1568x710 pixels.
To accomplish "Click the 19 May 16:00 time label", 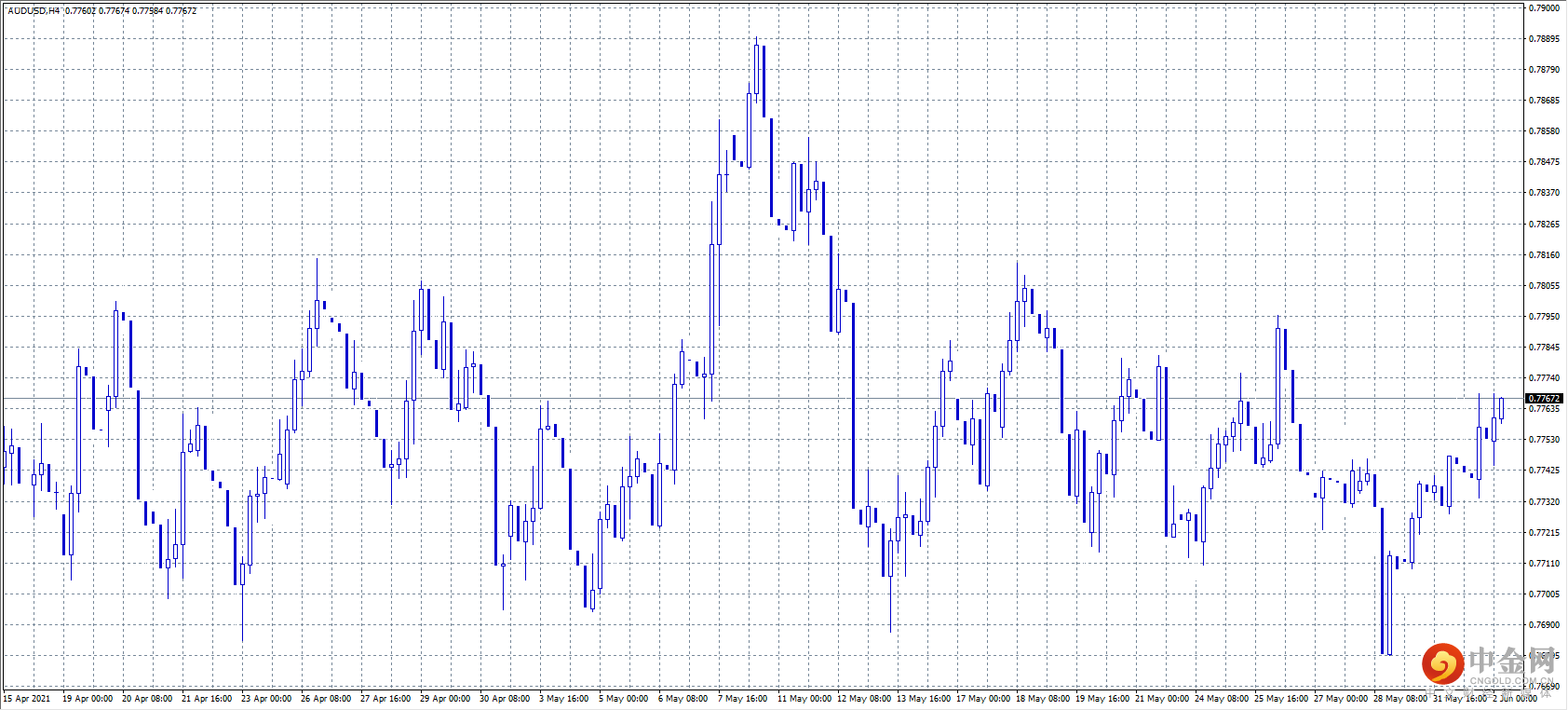I will pyautogui.click(x=1102, y=699).
